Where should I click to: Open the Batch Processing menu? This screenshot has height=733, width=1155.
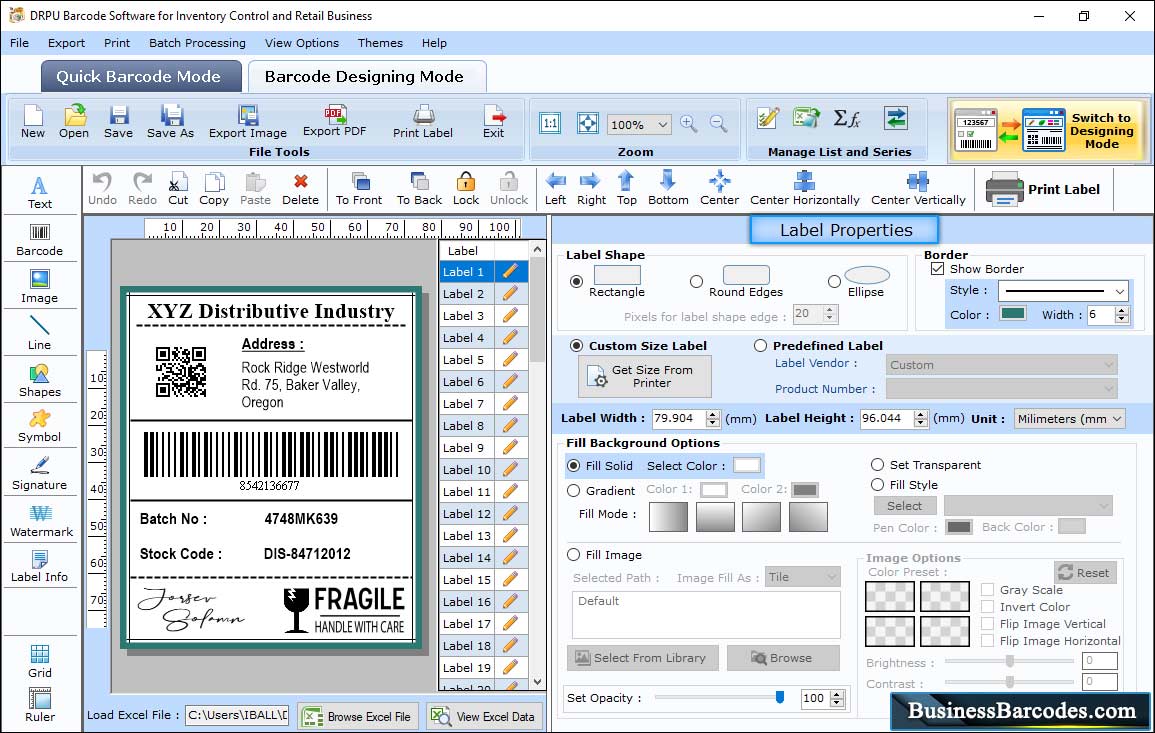tap(197, 43)
